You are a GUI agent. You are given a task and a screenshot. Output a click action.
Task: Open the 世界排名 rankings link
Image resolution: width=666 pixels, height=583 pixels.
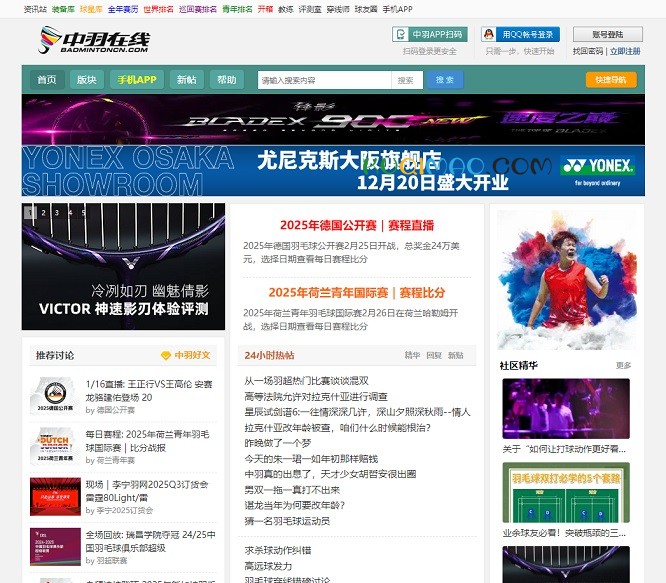158,9
